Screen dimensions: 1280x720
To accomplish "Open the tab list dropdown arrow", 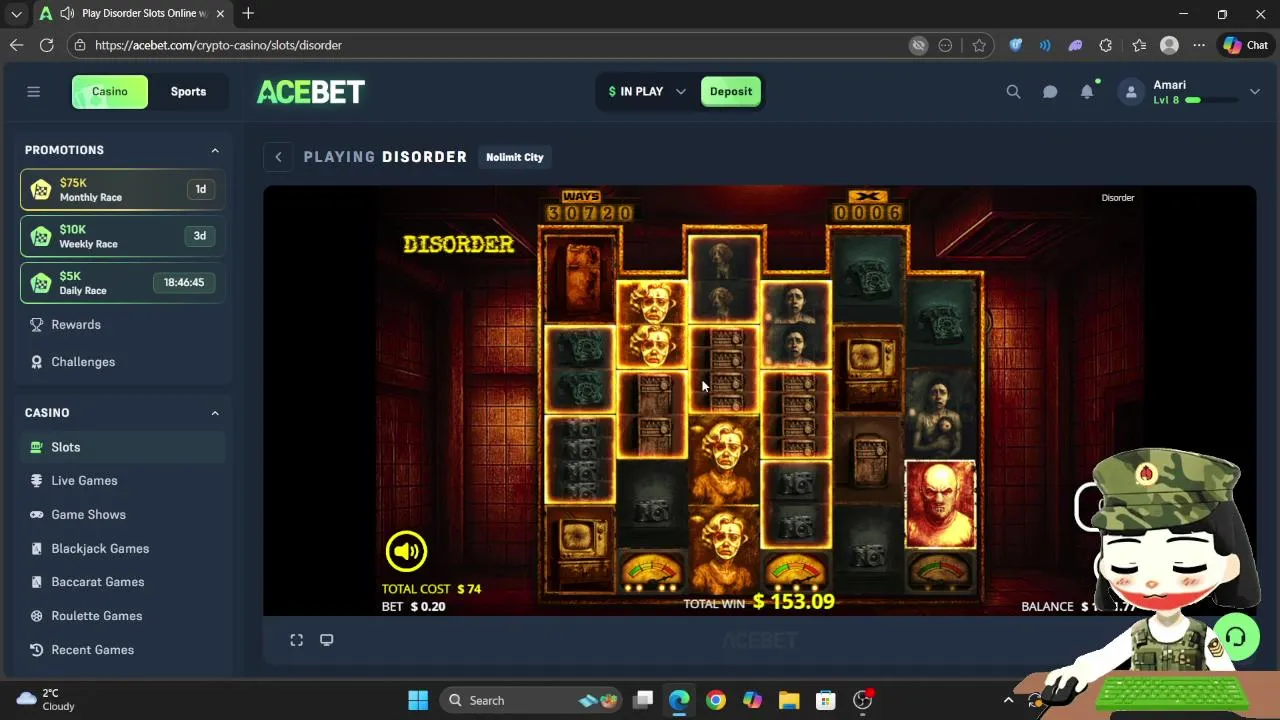I will 16,14.
